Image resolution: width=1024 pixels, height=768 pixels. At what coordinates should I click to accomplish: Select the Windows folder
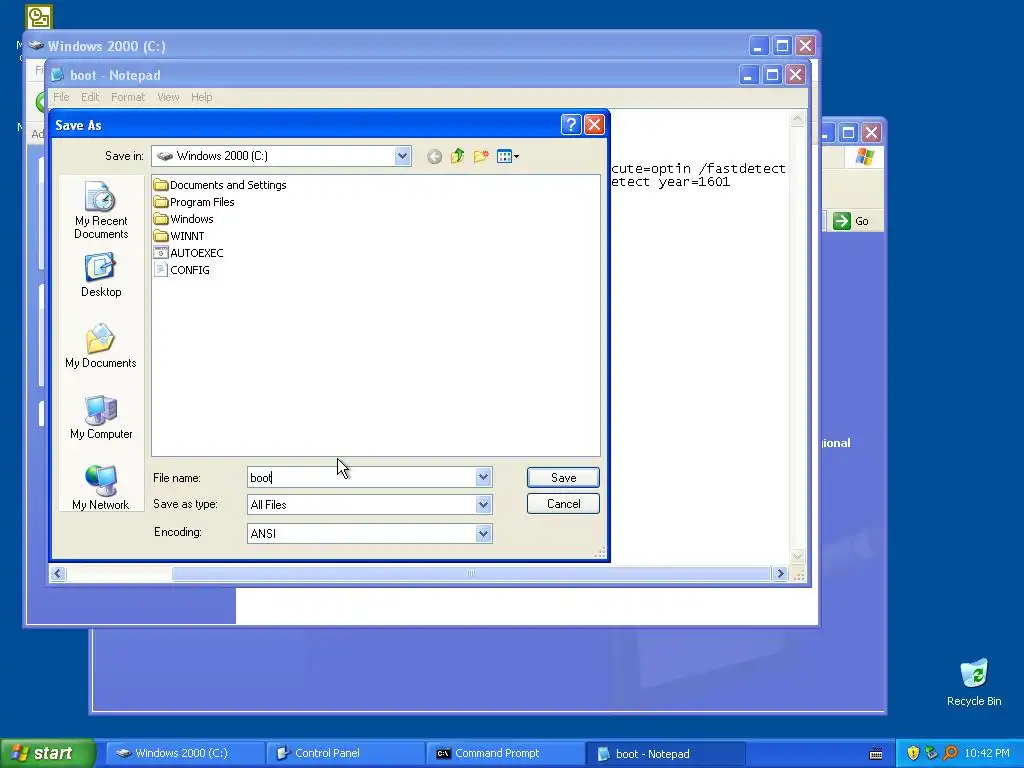coord(184,219)
